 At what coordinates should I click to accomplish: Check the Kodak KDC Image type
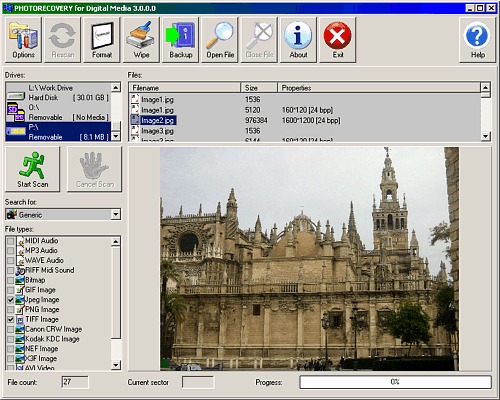(11, 339)
